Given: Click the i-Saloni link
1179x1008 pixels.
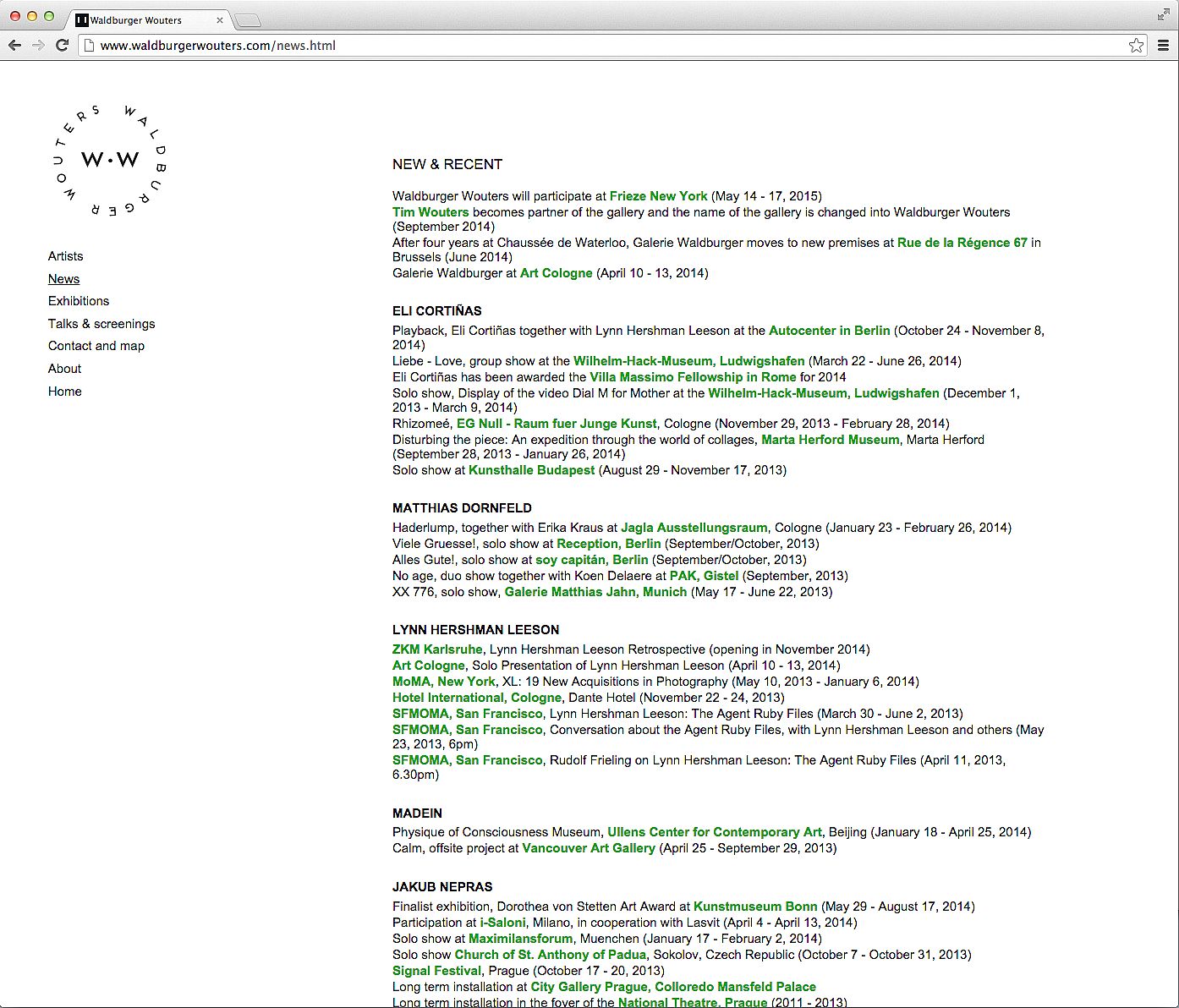Looking at the screenshot, I should coord(502,923).
